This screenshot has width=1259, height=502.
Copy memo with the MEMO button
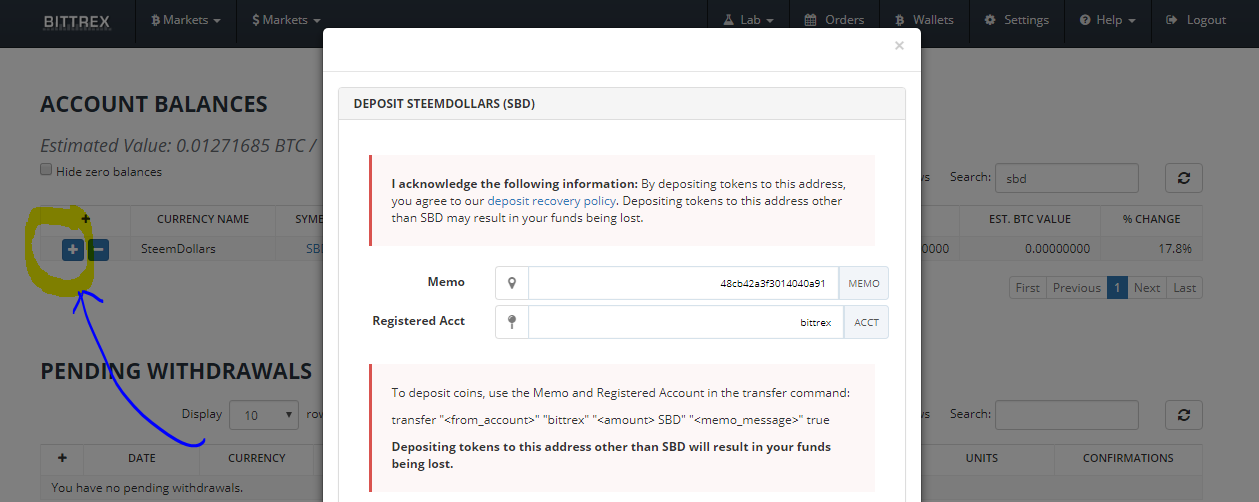[x=864, y=283]
